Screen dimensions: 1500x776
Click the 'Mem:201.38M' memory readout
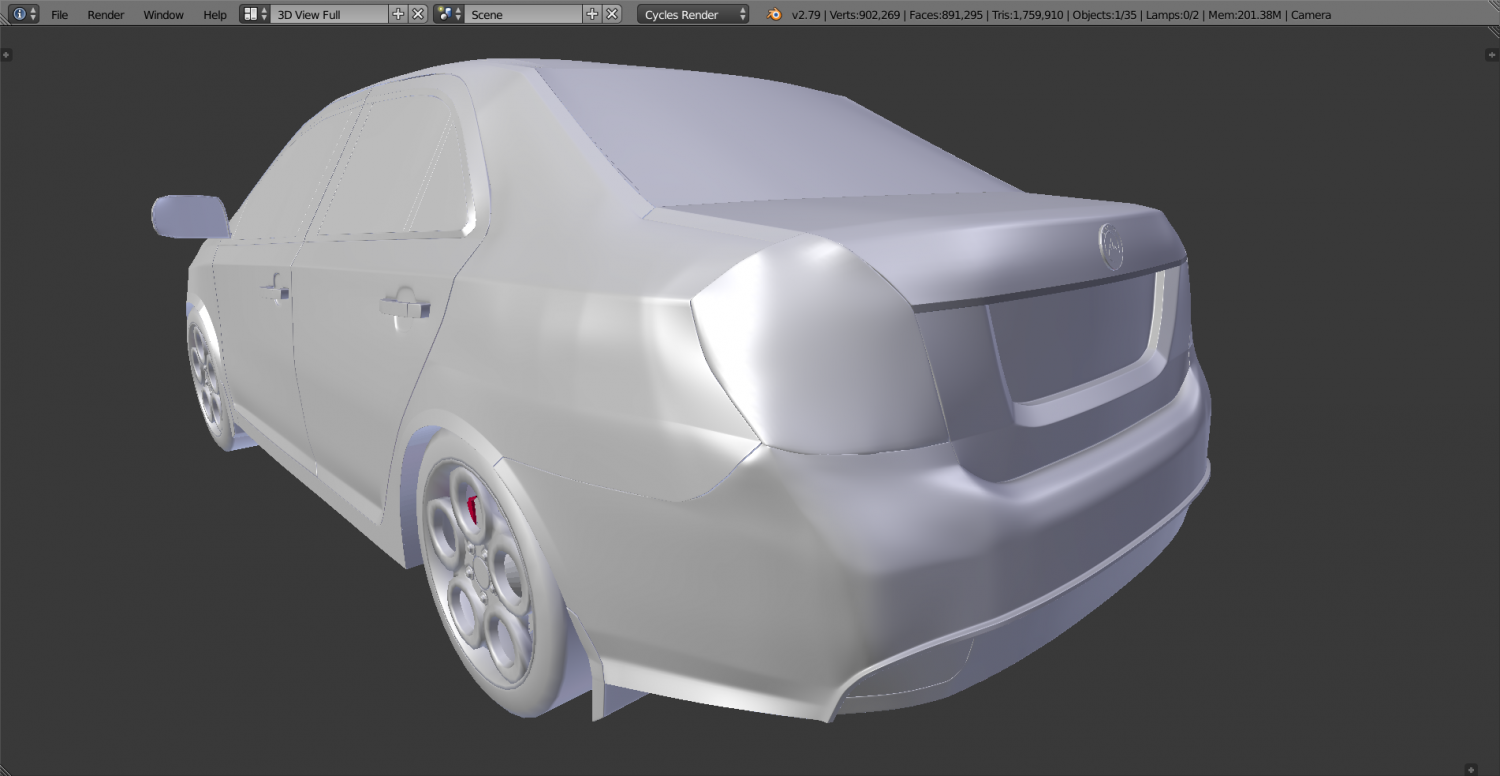click(x=1245, y=15)
